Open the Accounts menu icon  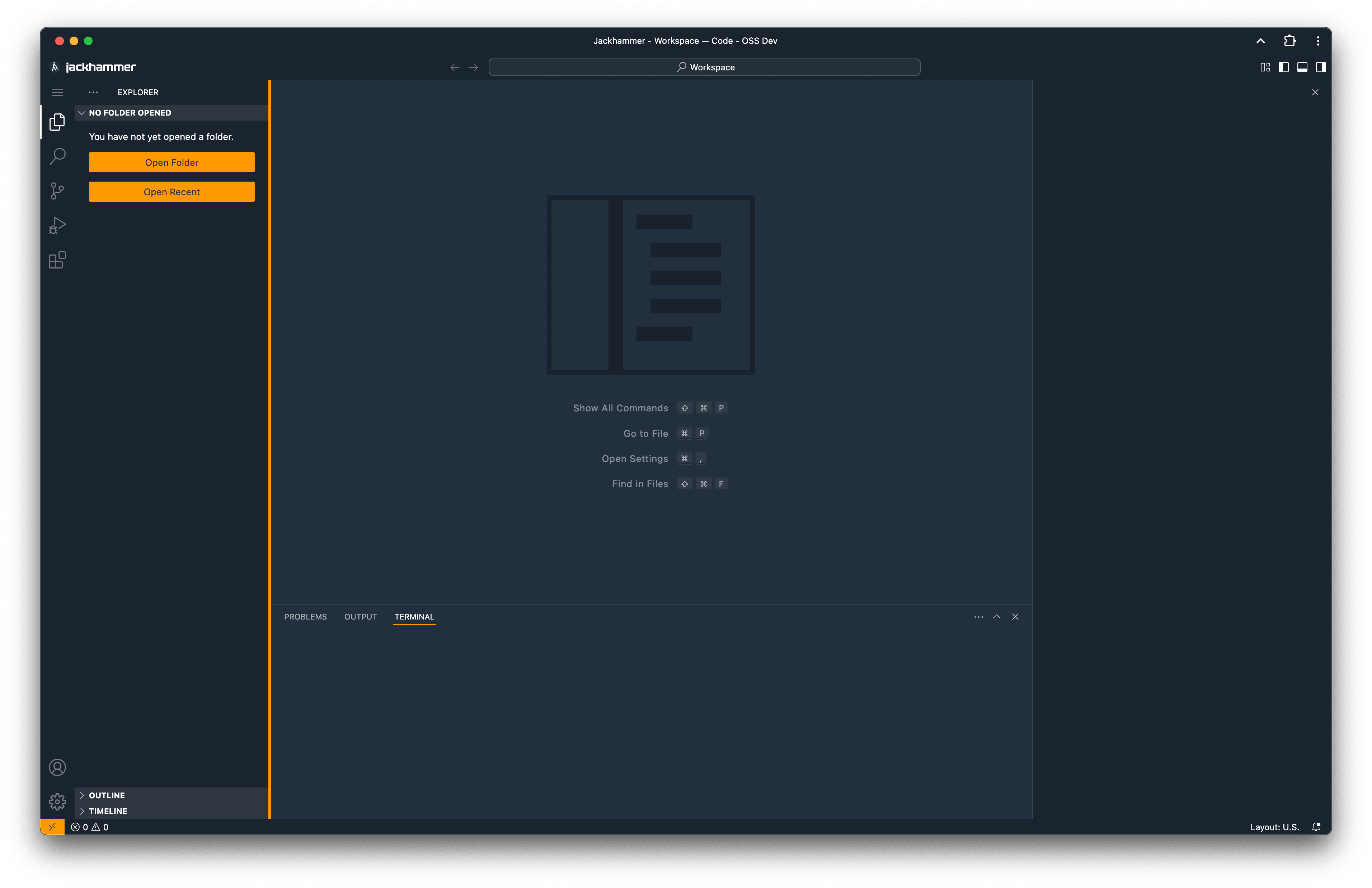(x=57, y=767)
